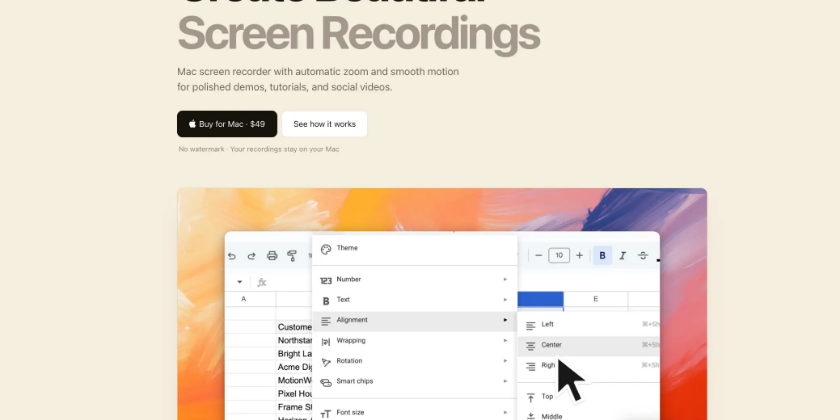Click the font size field showing 10

(x=559, y=256)
